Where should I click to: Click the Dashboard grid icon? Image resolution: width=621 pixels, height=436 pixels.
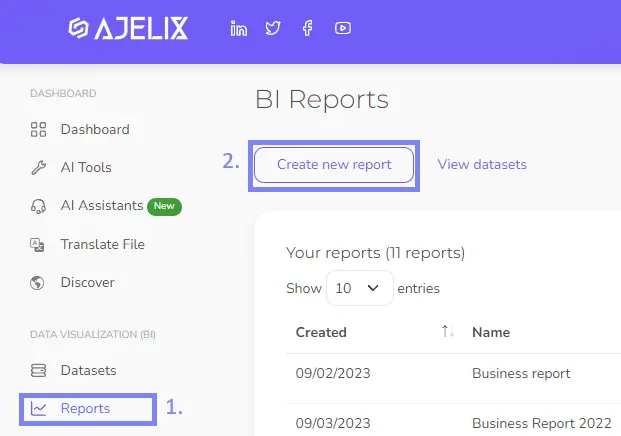tap(38, 129)
